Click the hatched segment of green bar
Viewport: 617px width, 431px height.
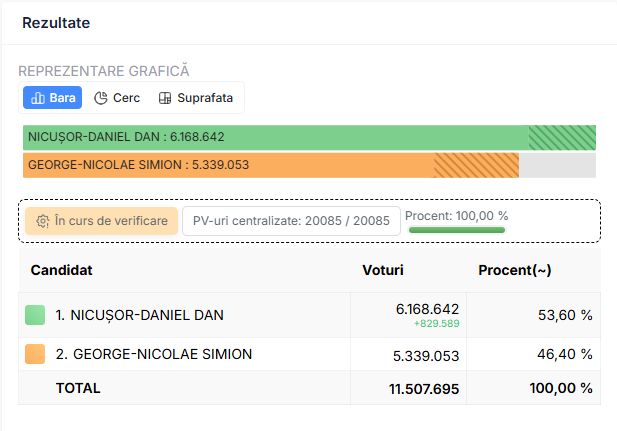click(x=562, y=137)
